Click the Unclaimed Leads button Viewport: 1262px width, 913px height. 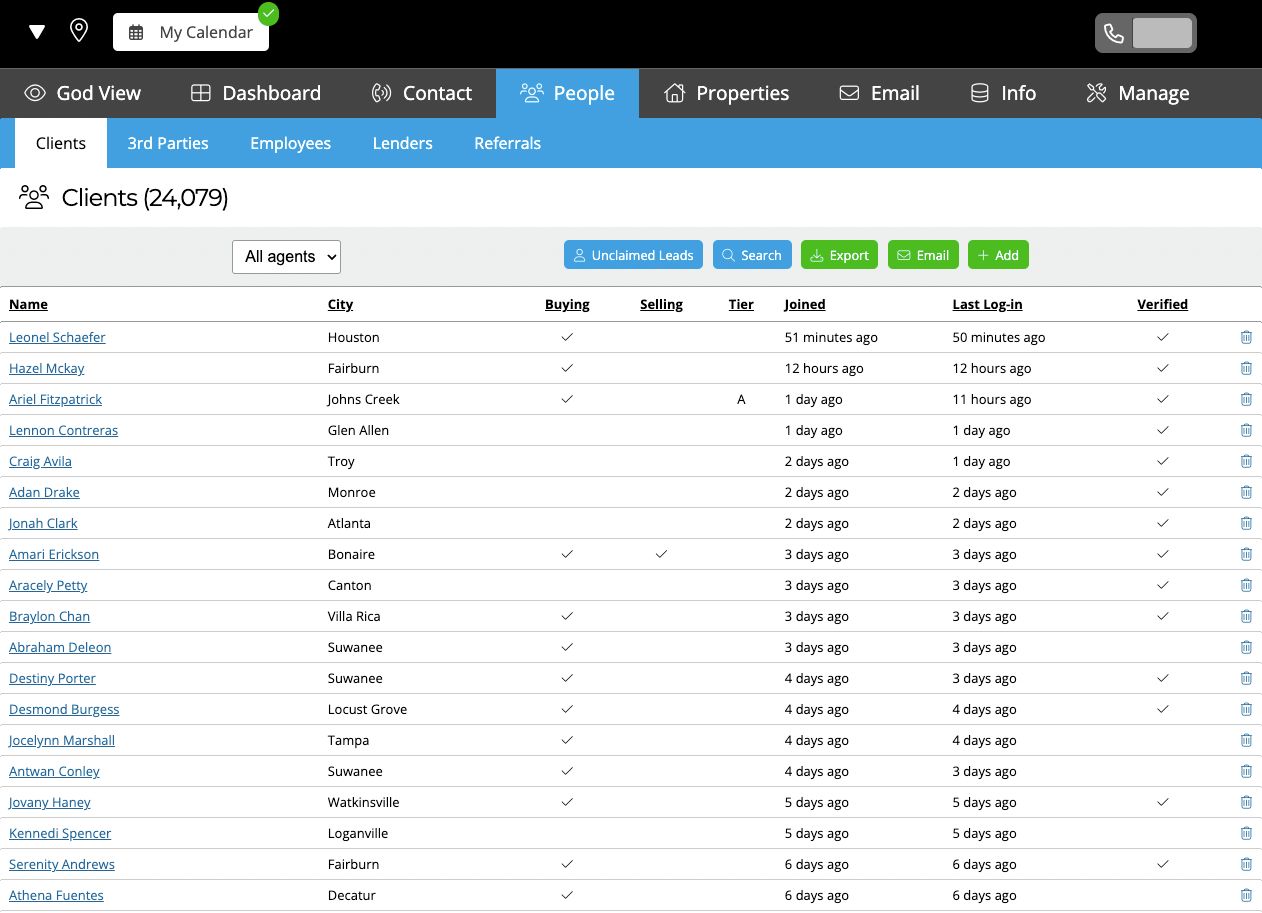coord(633,255)
